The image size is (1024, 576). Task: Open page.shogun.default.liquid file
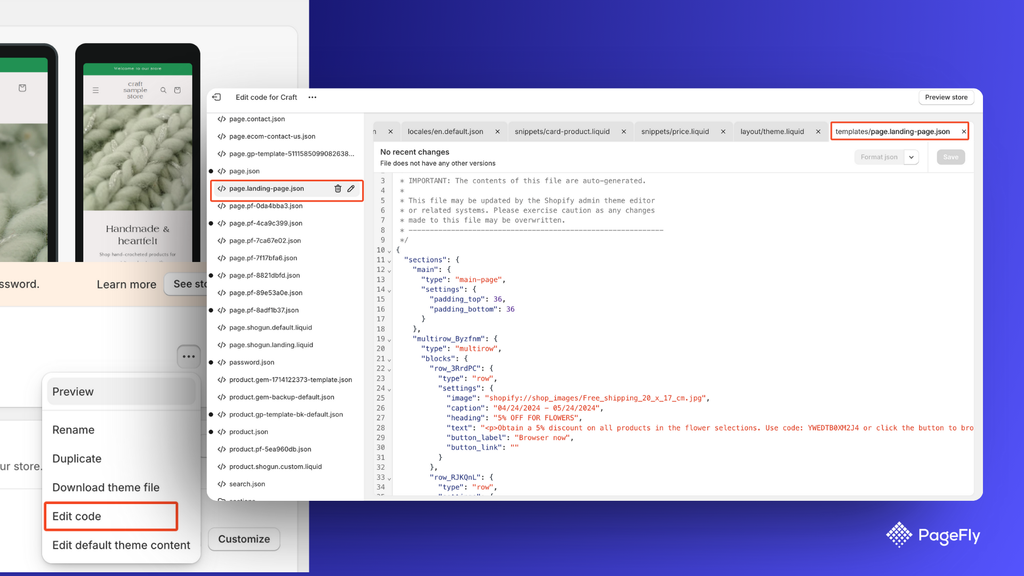[x=270, y=328]
